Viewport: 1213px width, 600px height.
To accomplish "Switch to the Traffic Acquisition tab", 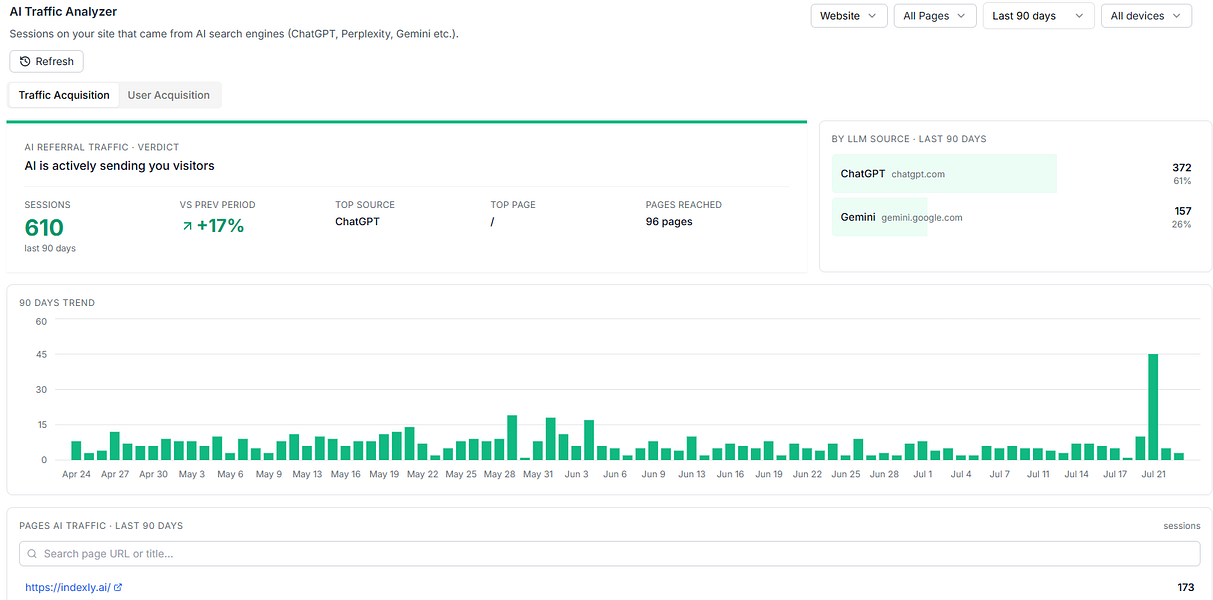I will pos(64,95).
